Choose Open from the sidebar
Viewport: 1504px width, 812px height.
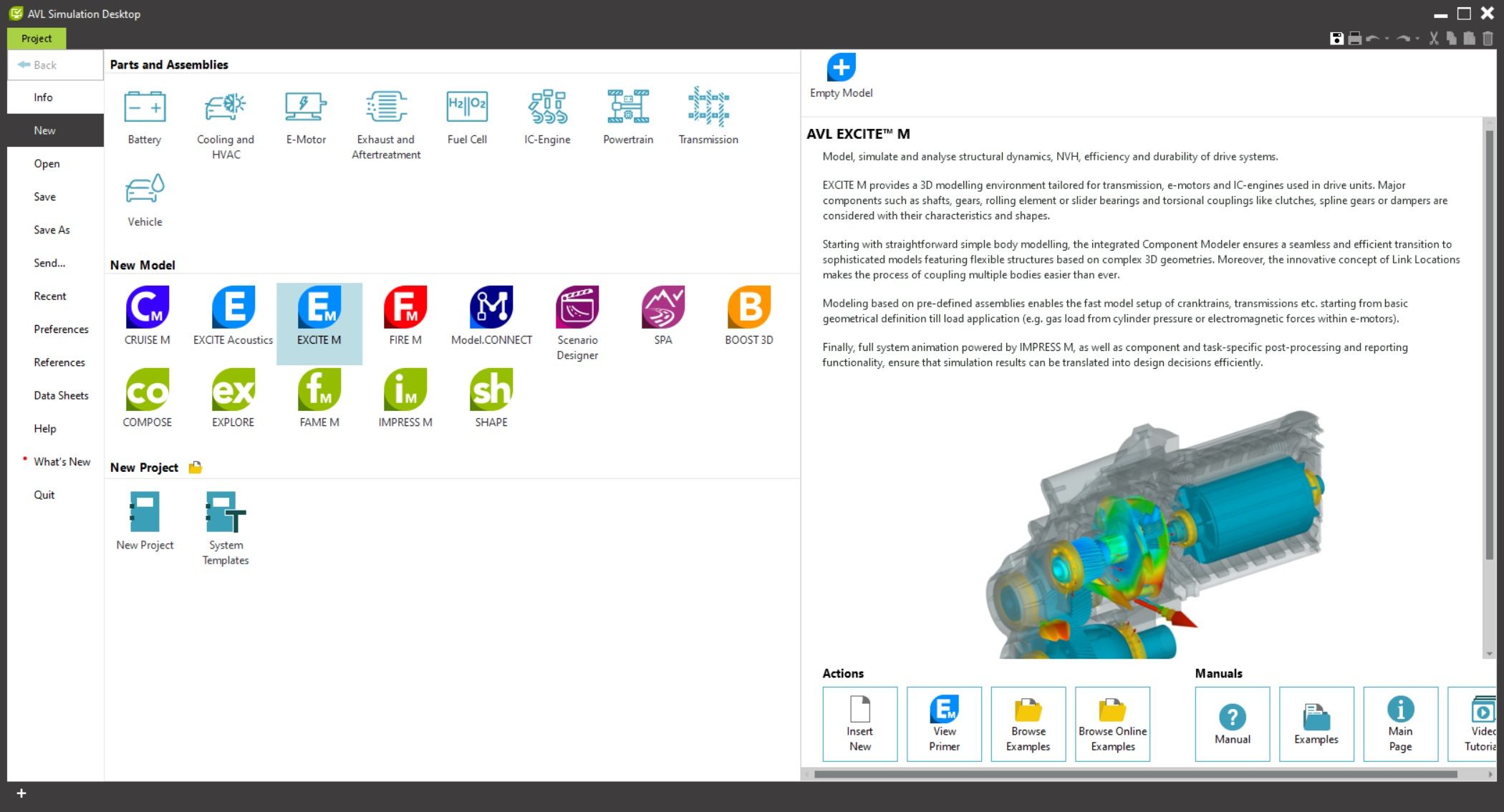pos(55,163)
